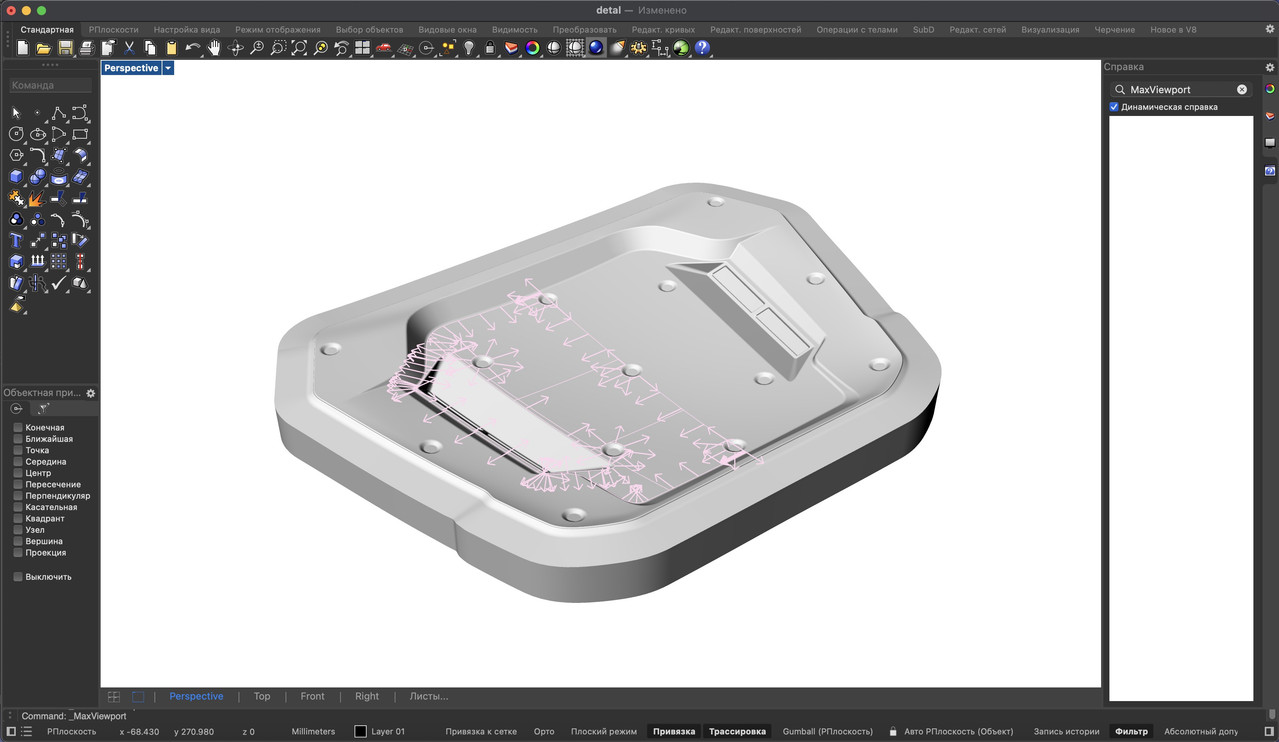Image resolution: width=1279 pixels, height=742 pixels.
Task: Switch to the РПлоскости toolbar tab
Action: 114,30
